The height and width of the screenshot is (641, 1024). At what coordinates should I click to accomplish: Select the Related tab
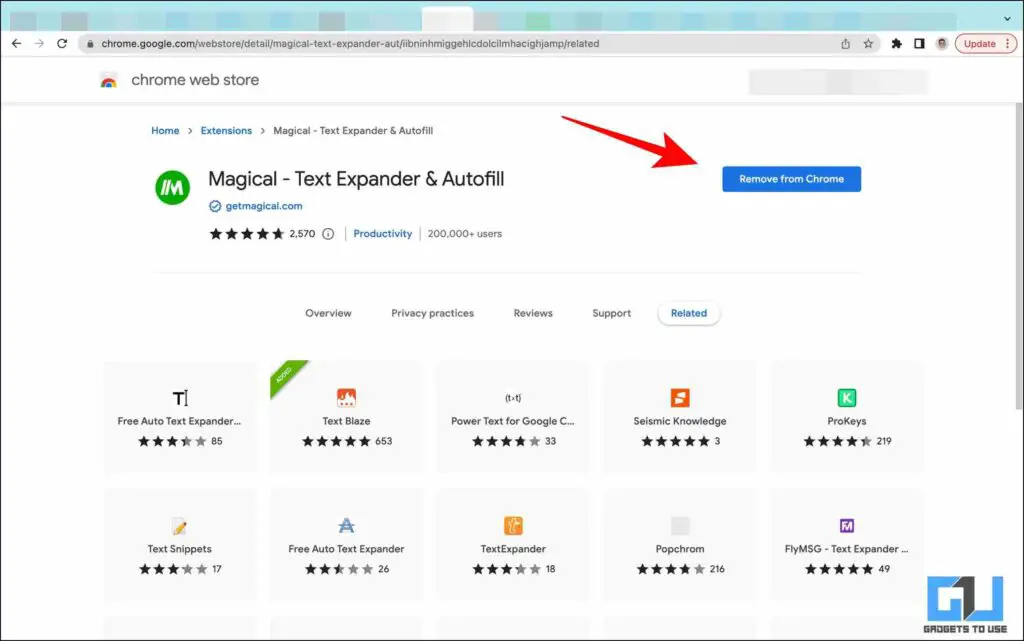click(689, 313)
